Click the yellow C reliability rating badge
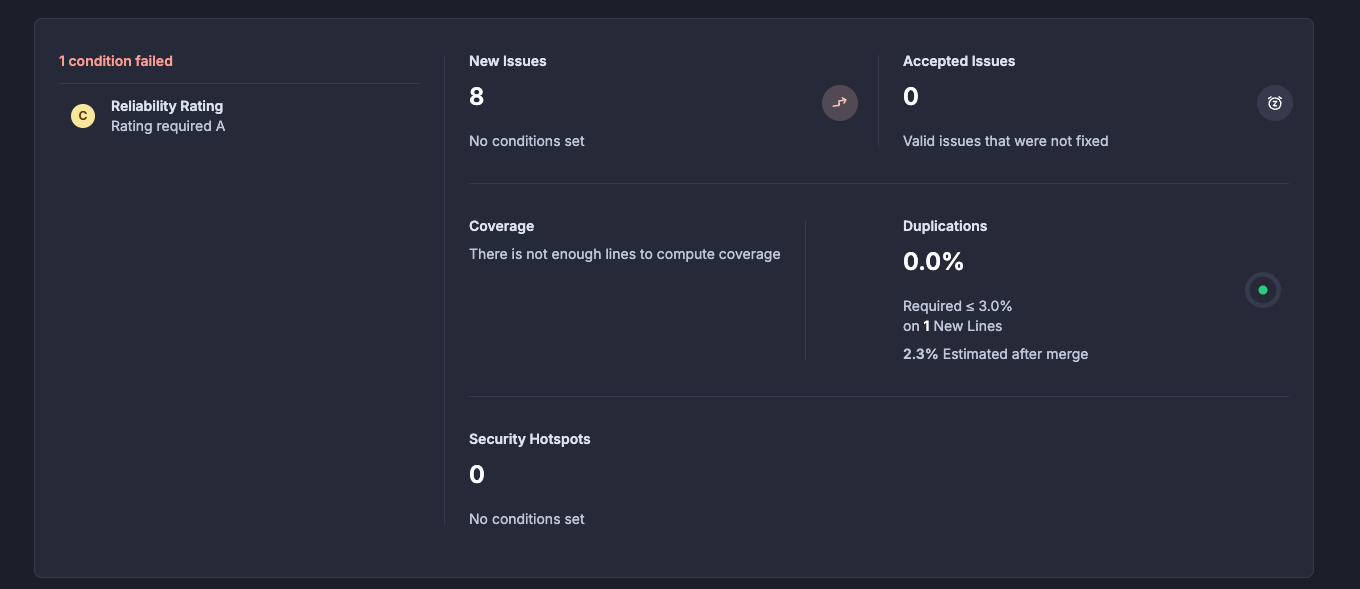The height and width of the screenshot is (589, 1360). 83,116
